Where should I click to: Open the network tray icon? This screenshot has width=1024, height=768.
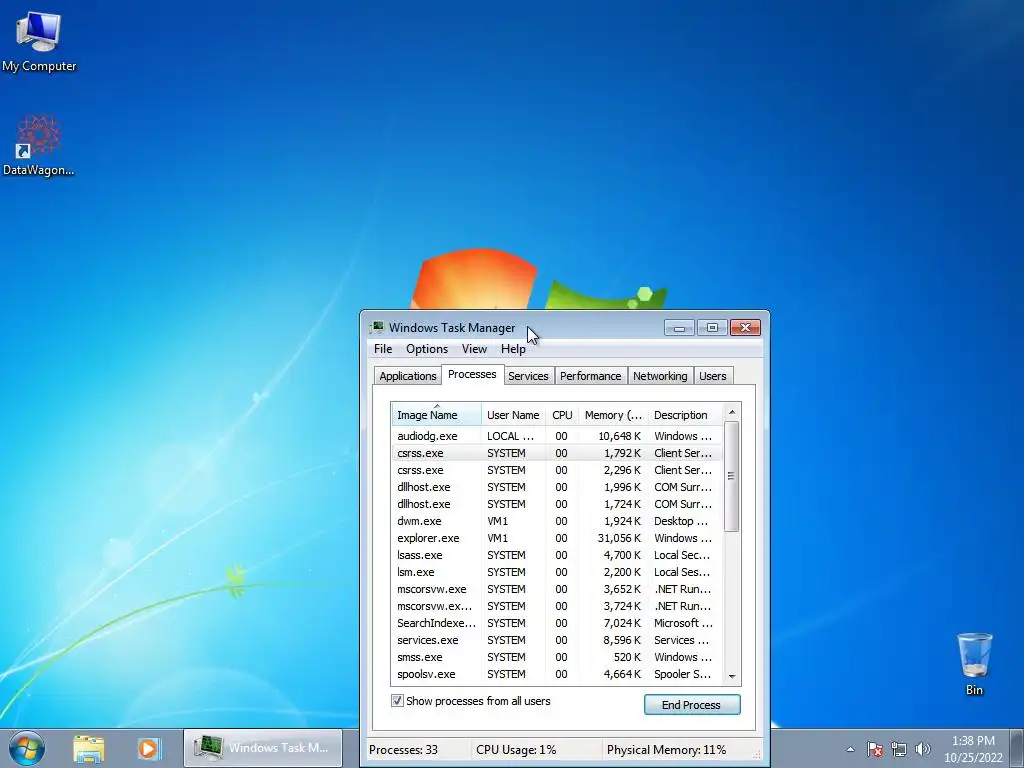pyautogui.click(x=899, y=750)
